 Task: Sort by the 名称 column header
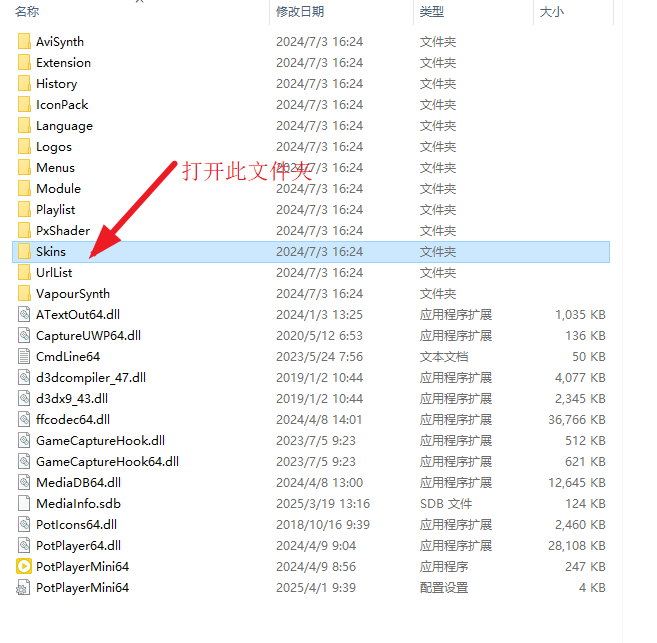point(27,11)
